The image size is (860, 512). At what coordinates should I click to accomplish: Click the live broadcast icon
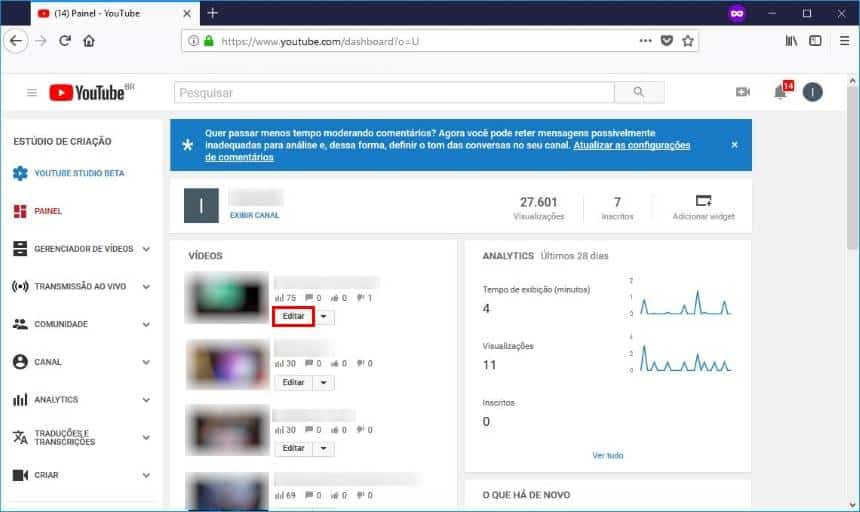(20, 287)
